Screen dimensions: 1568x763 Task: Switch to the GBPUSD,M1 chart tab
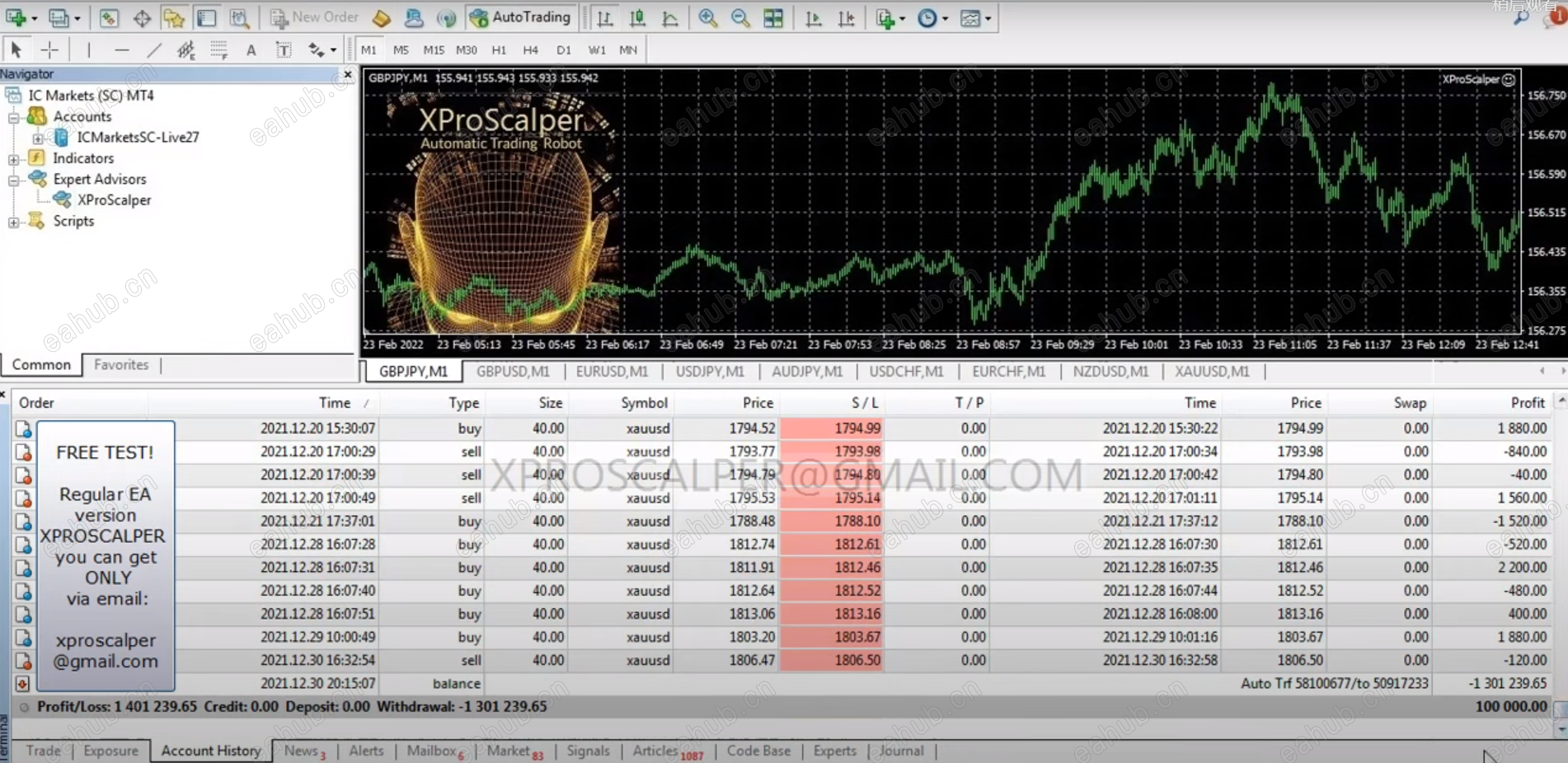(x=513, y=372)
